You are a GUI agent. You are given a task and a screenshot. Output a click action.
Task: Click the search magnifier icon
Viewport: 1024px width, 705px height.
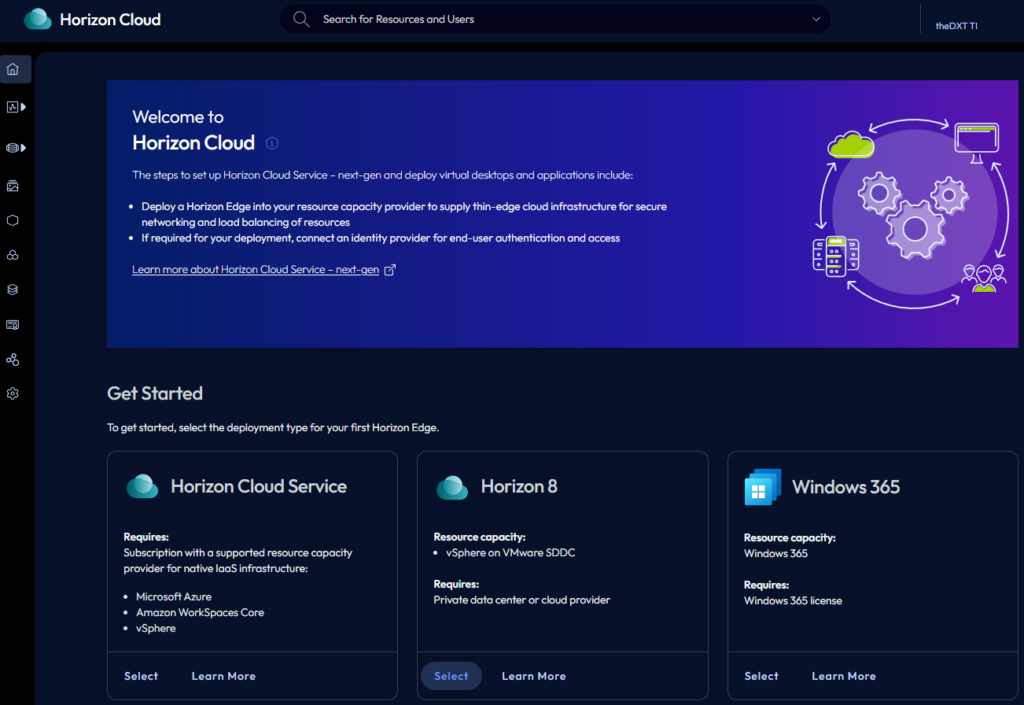pyautogui.click(x=301, y=19)
